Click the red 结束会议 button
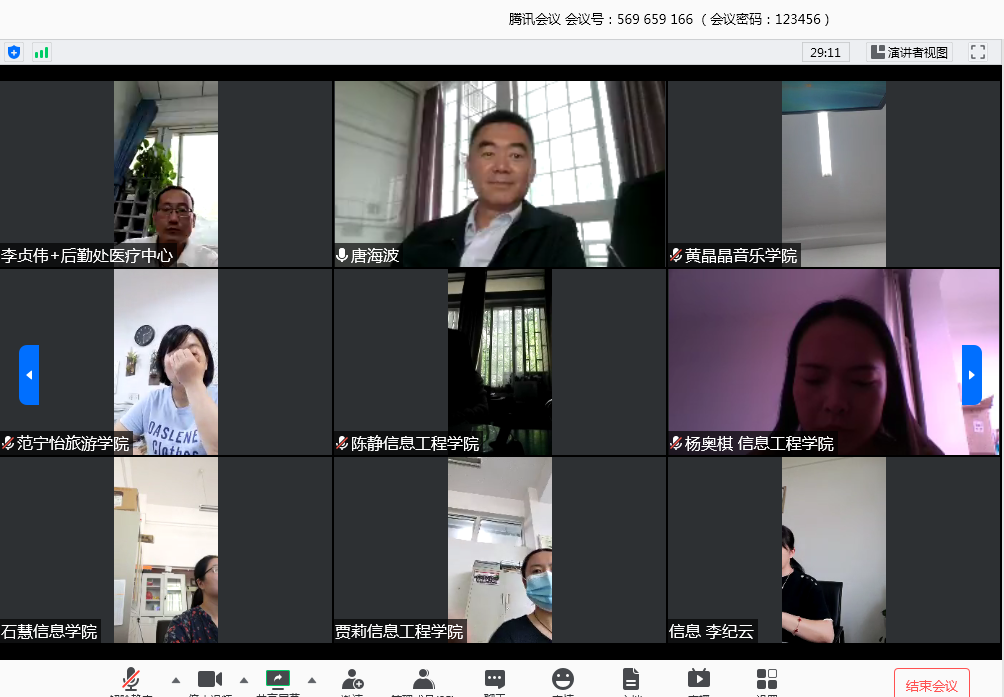 [x=931, y=685]
